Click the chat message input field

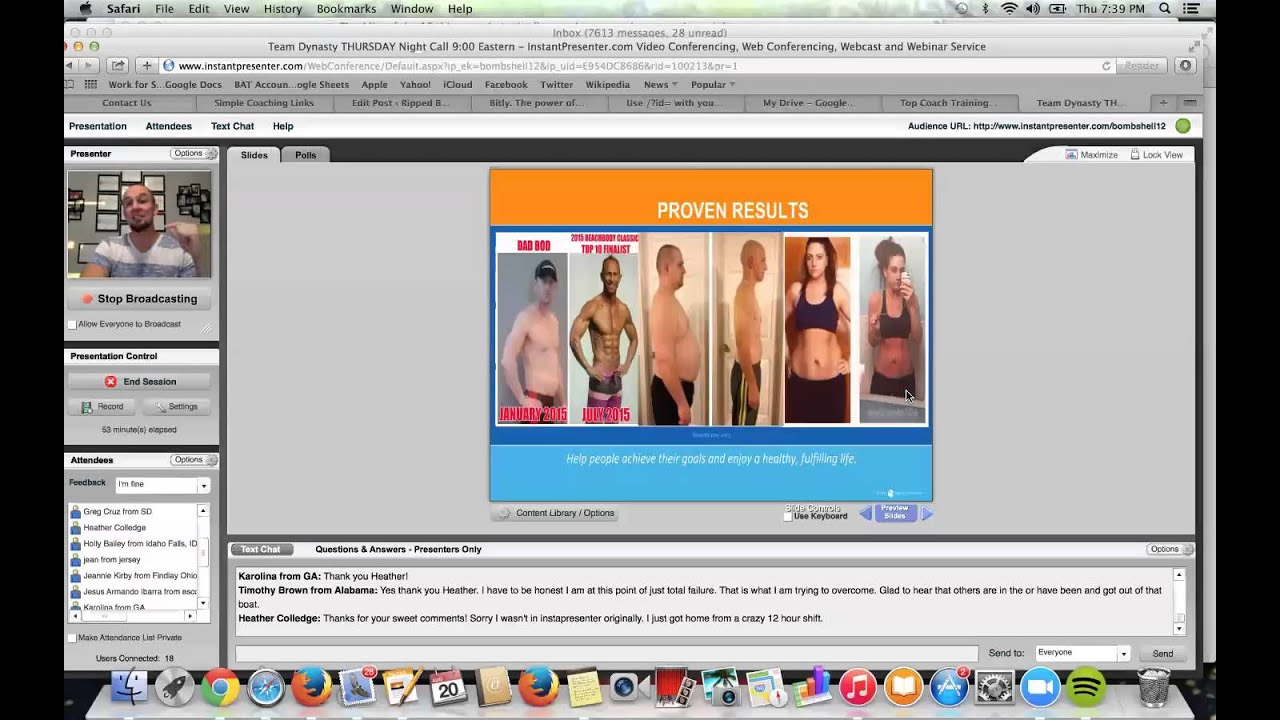pyautogui.click(x=606, y=653)
